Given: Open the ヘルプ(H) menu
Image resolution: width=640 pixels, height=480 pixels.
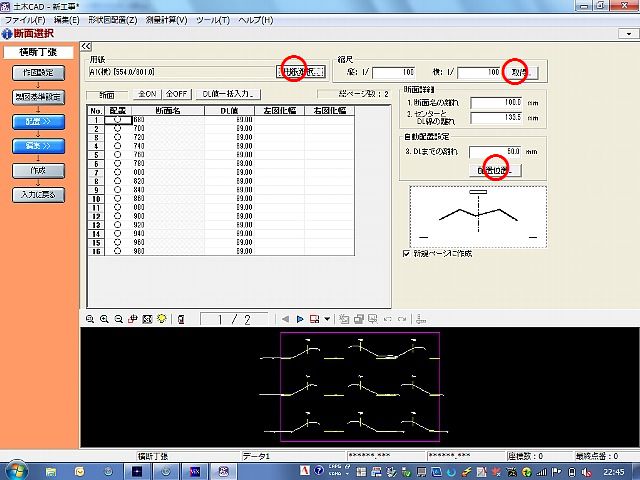Looking at the screenshot, I should tap(256, 20).
